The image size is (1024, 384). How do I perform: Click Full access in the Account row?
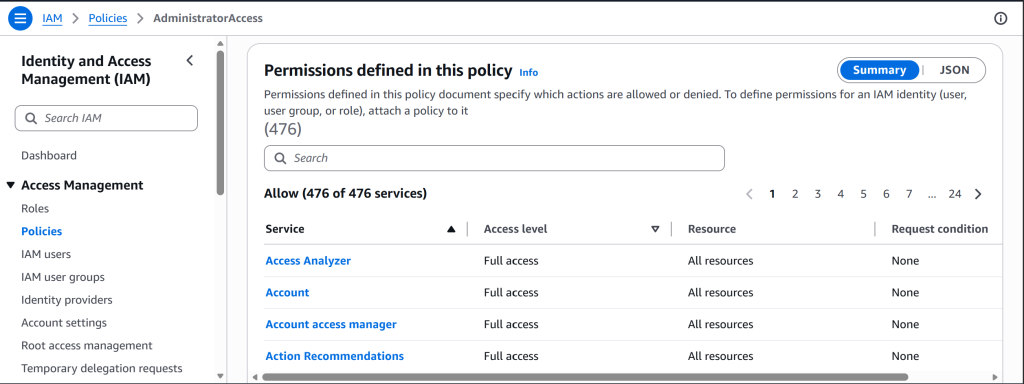511,293
